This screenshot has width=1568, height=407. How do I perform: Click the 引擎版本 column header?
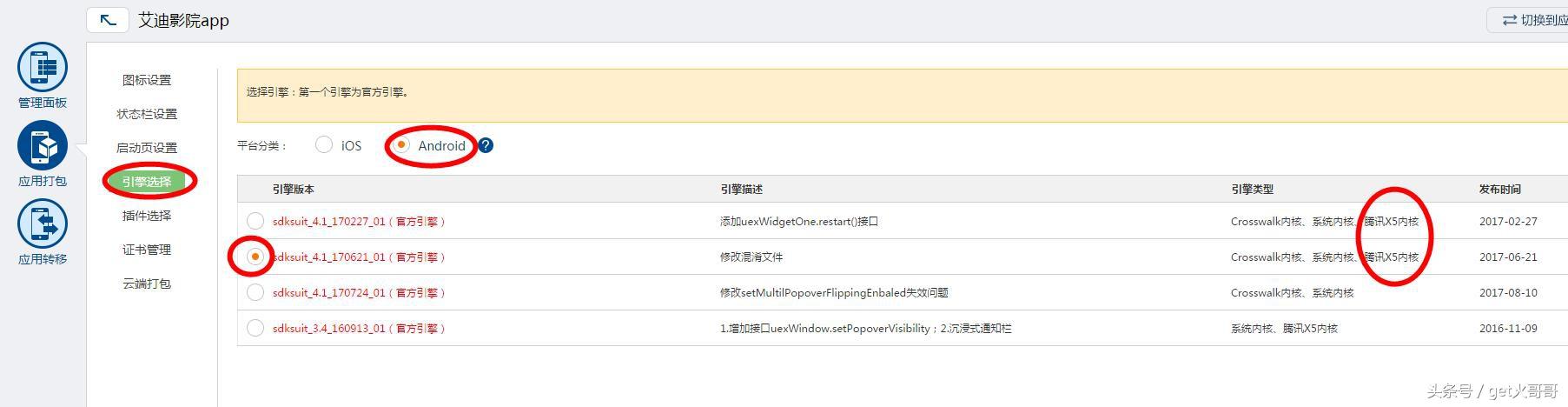point(294,189)
